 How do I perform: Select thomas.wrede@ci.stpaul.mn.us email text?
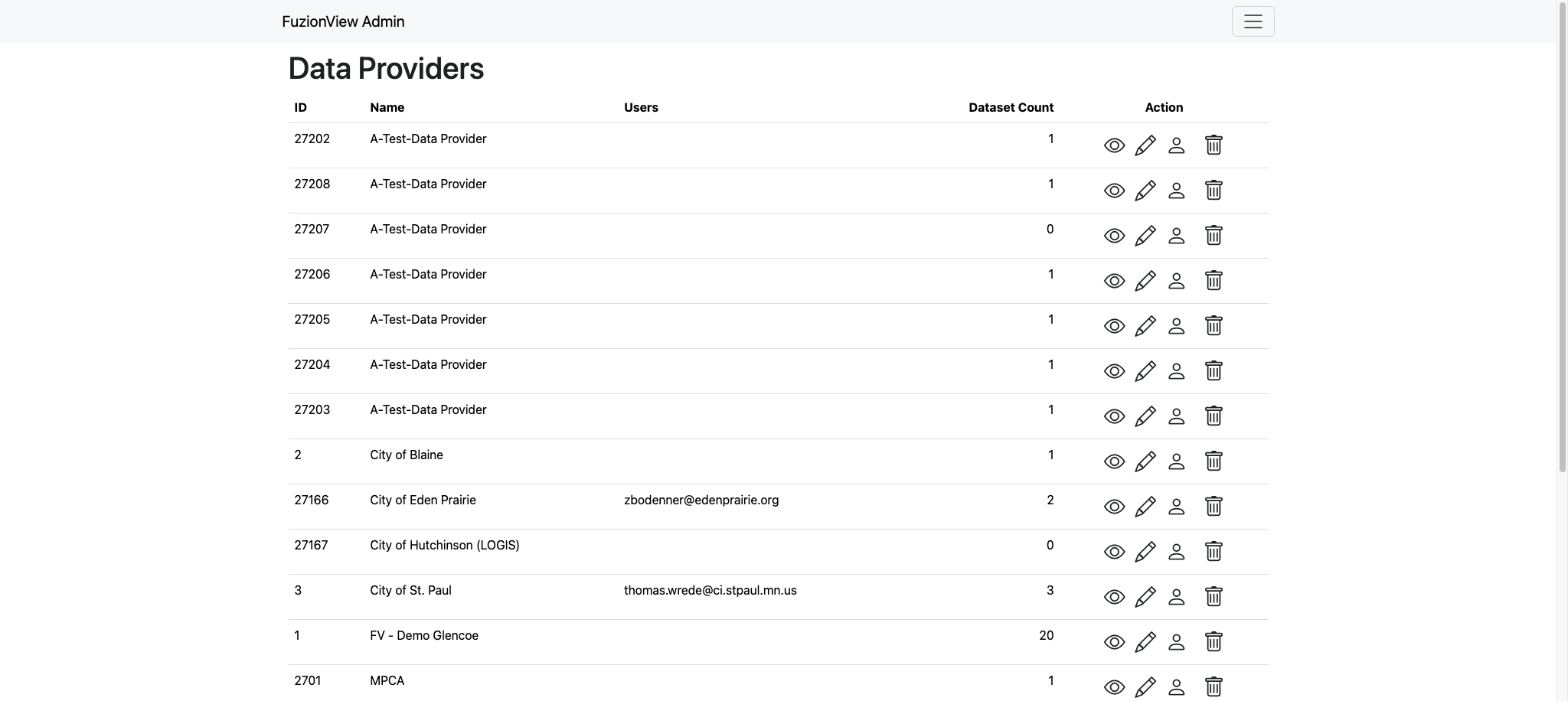pyautogui.click(x=710, y=590)
